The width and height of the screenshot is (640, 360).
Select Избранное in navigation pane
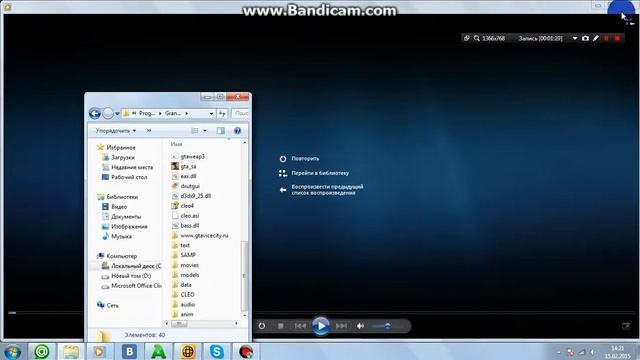pos(117,147)
